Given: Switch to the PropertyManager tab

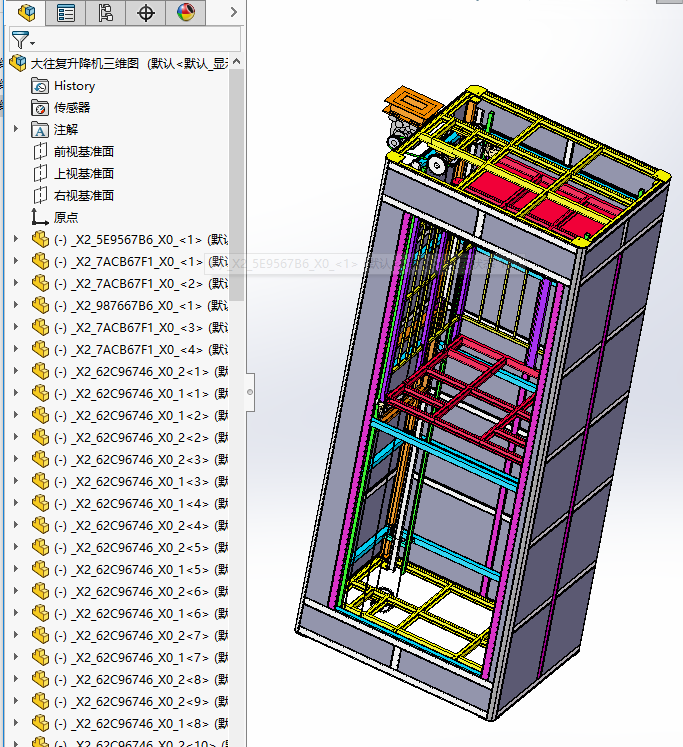Looking at the screenshot, I should coord(66,13).
